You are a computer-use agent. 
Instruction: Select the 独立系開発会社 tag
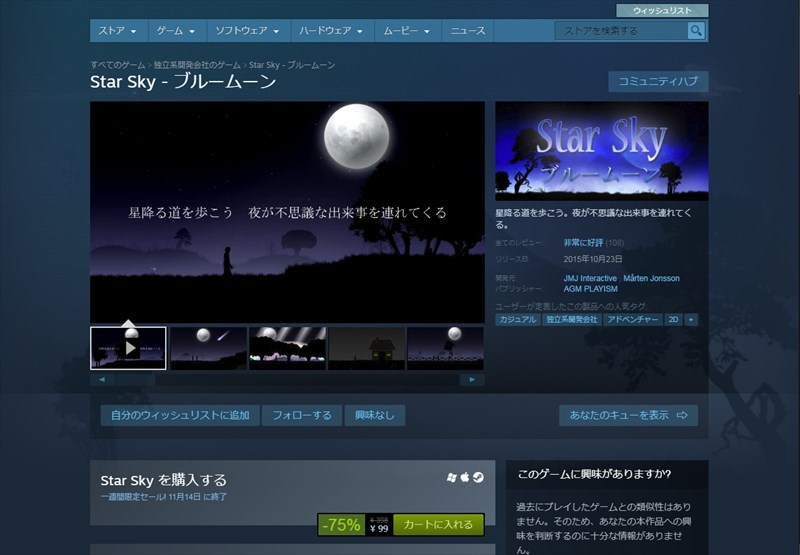pos(572,319)
